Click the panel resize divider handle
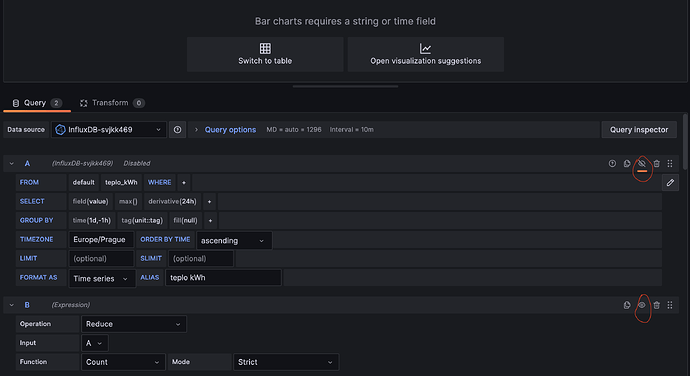Viewport: 690px width, 376px height. point(345,86)
